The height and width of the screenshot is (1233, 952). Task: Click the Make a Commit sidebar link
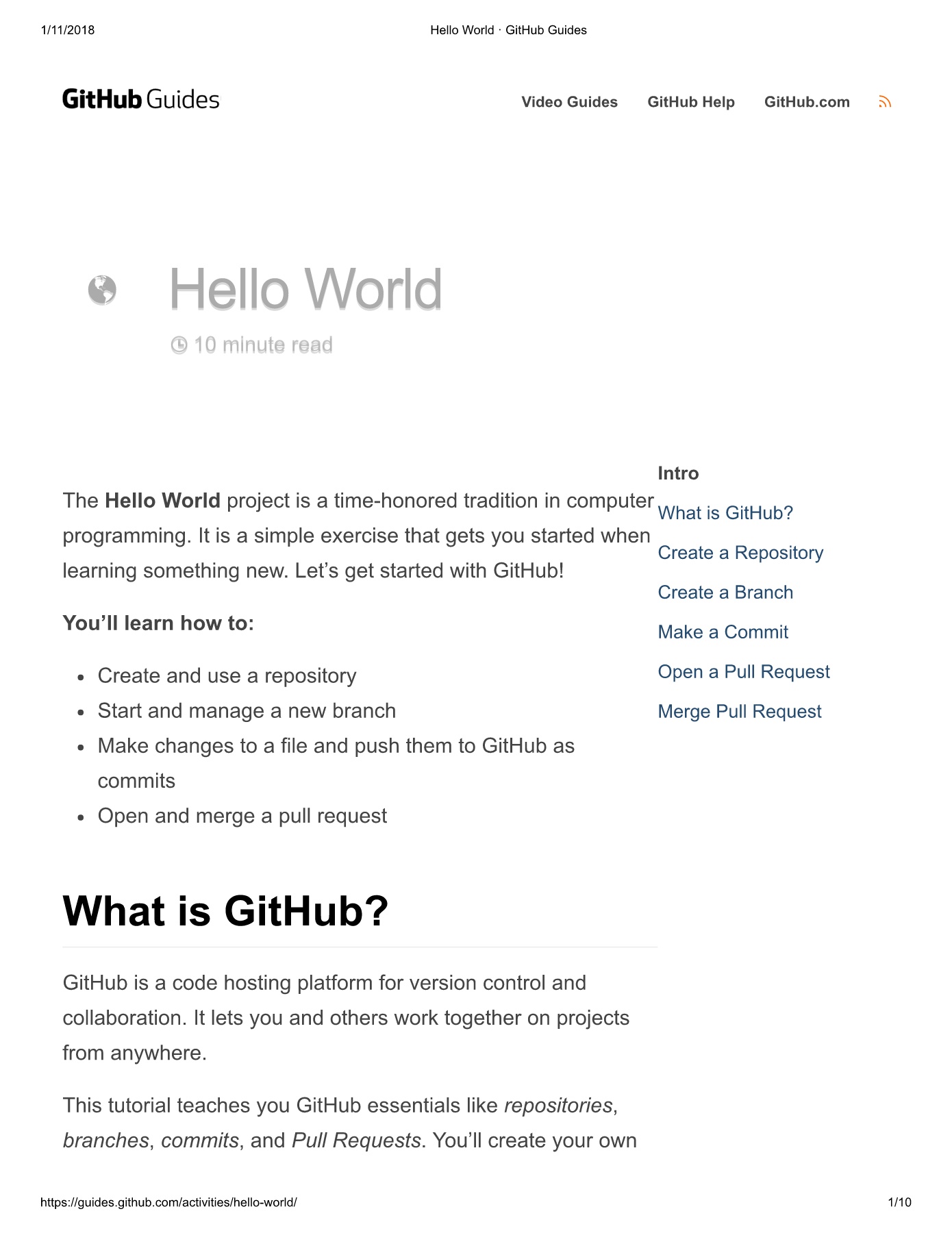pos(723,632)
